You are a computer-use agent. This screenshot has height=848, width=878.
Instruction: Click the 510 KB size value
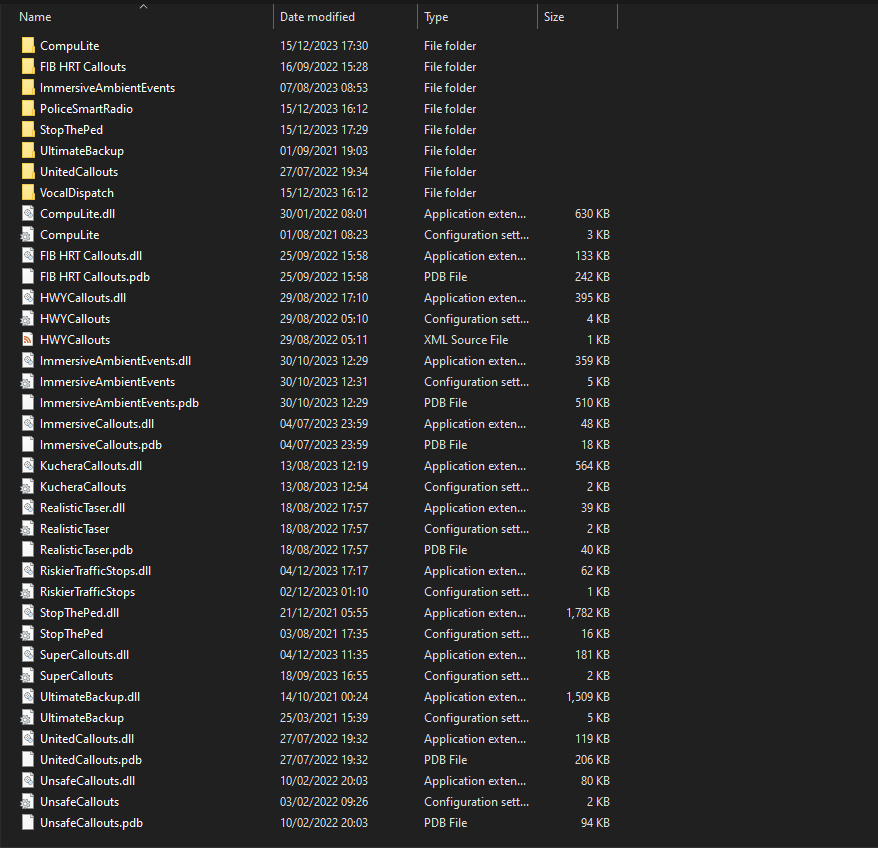(x=592, y=403)
